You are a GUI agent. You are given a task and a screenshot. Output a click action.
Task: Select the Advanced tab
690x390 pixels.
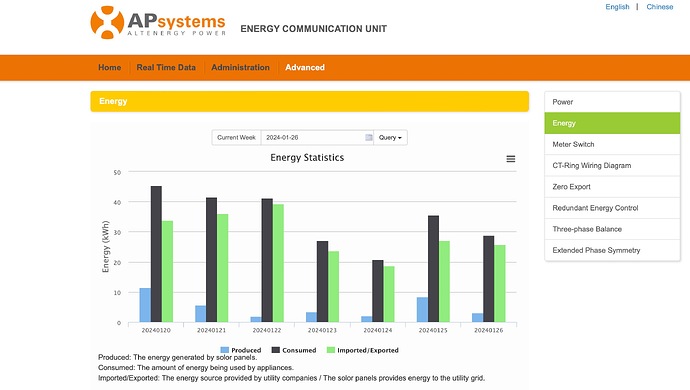305,67
